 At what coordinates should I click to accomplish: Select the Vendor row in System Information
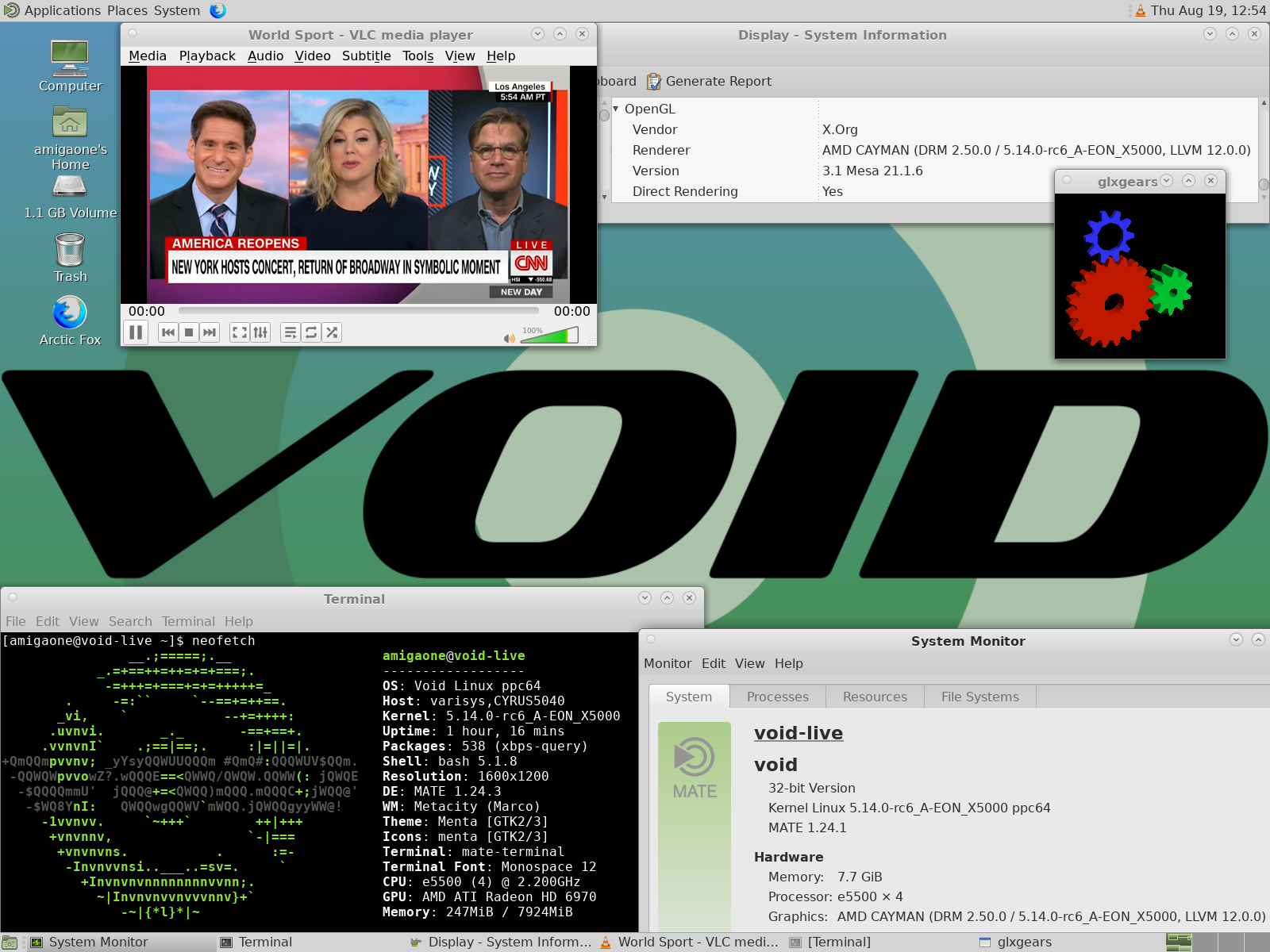tap(935, 129)
